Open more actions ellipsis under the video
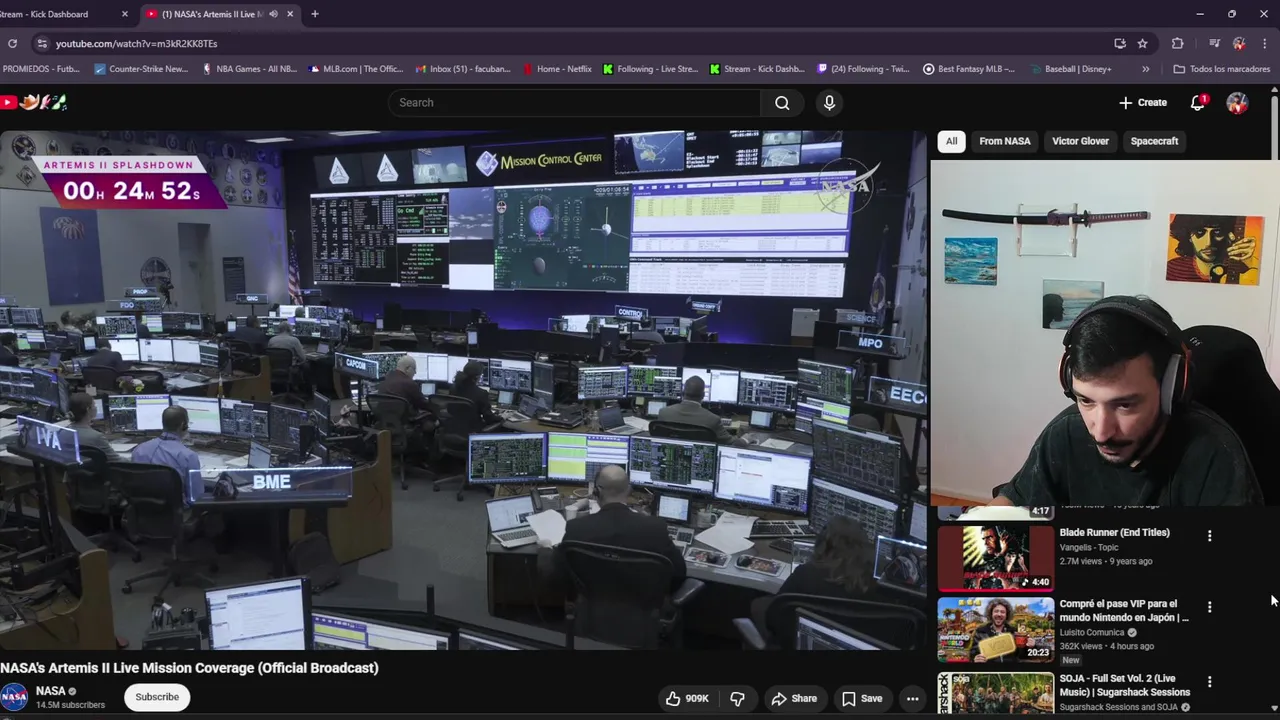 [912, 698]
